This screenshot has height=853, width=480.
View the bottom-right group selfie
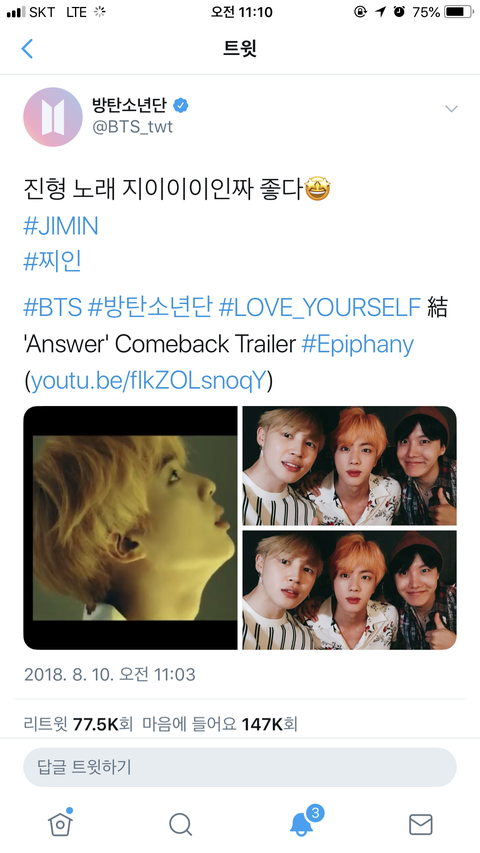(349, 590)
